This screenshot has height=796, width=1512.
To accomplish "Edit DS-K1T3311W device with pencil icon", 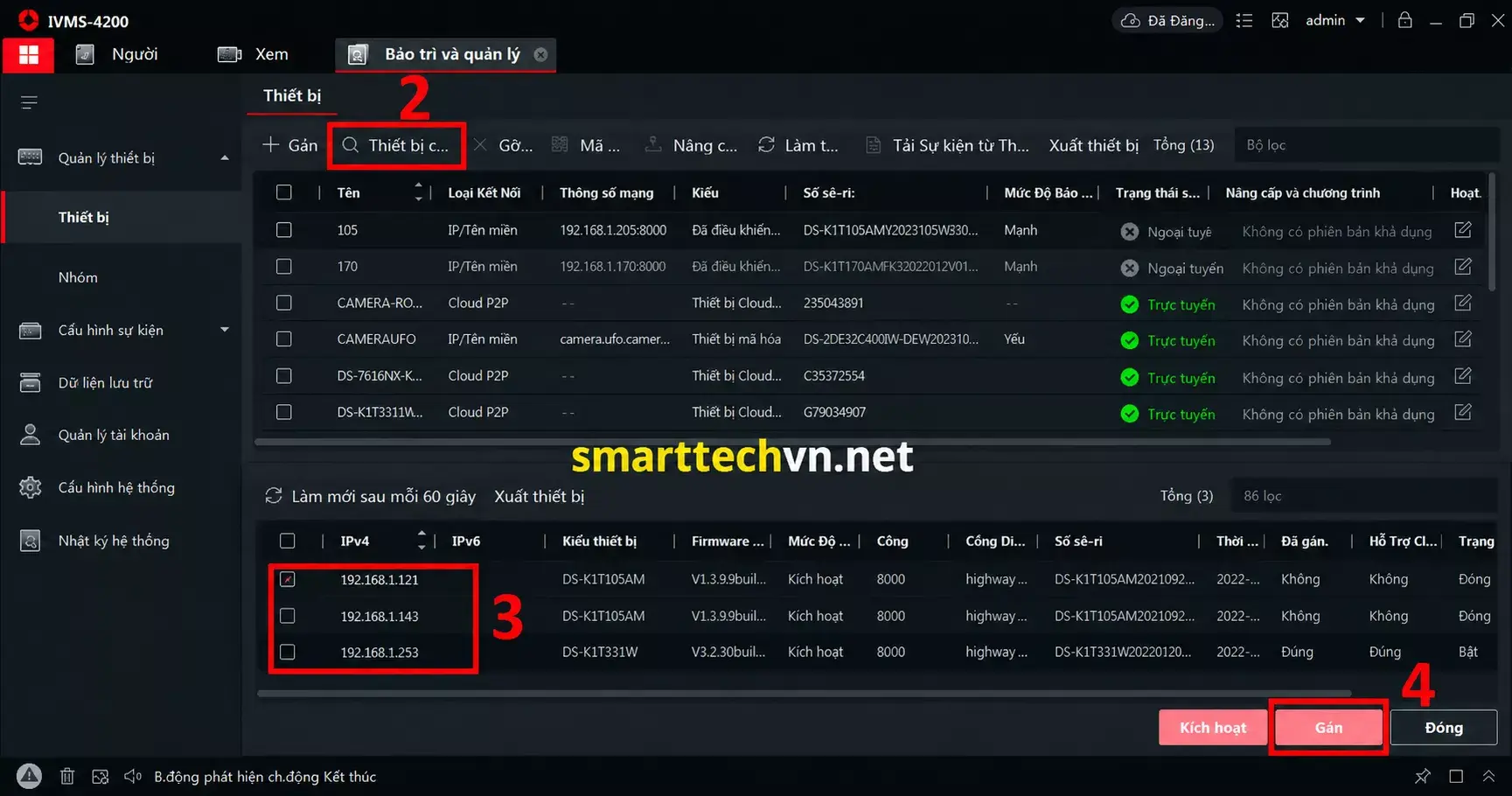I will click(x=1463, y=412).
